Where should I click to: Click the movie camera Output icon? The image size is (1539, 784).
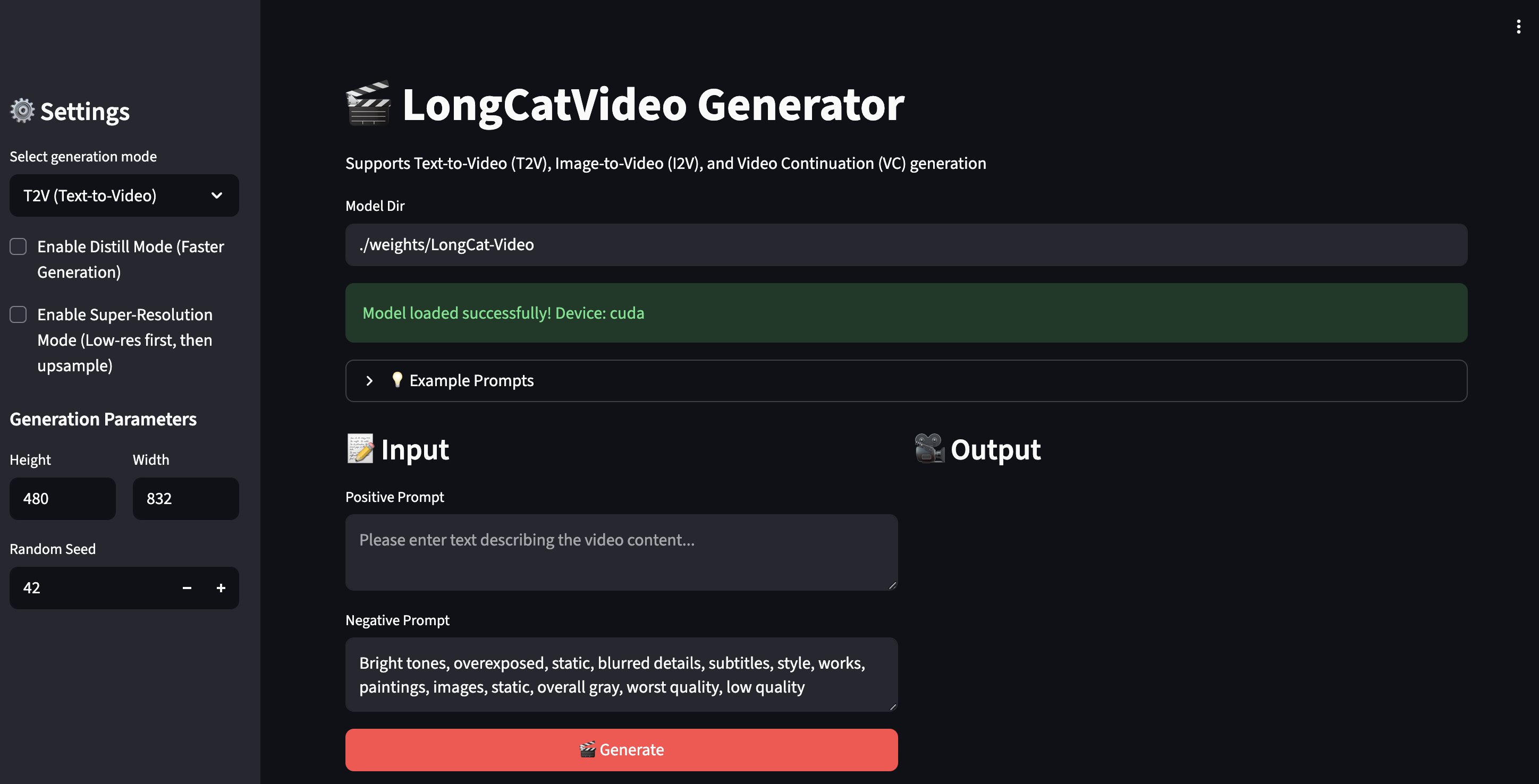(929, 449)
